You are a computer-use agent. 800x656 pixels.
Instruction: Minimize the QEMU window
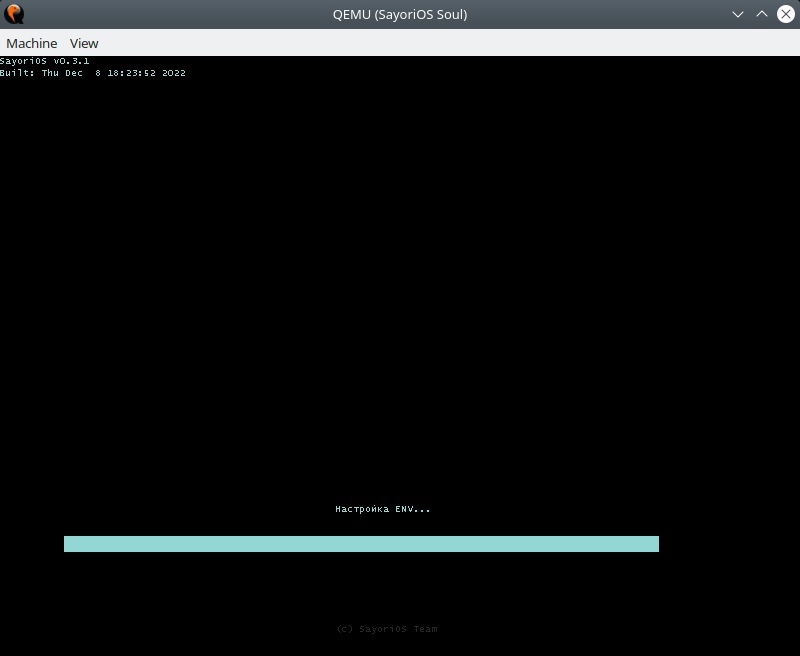pos(738,14)
